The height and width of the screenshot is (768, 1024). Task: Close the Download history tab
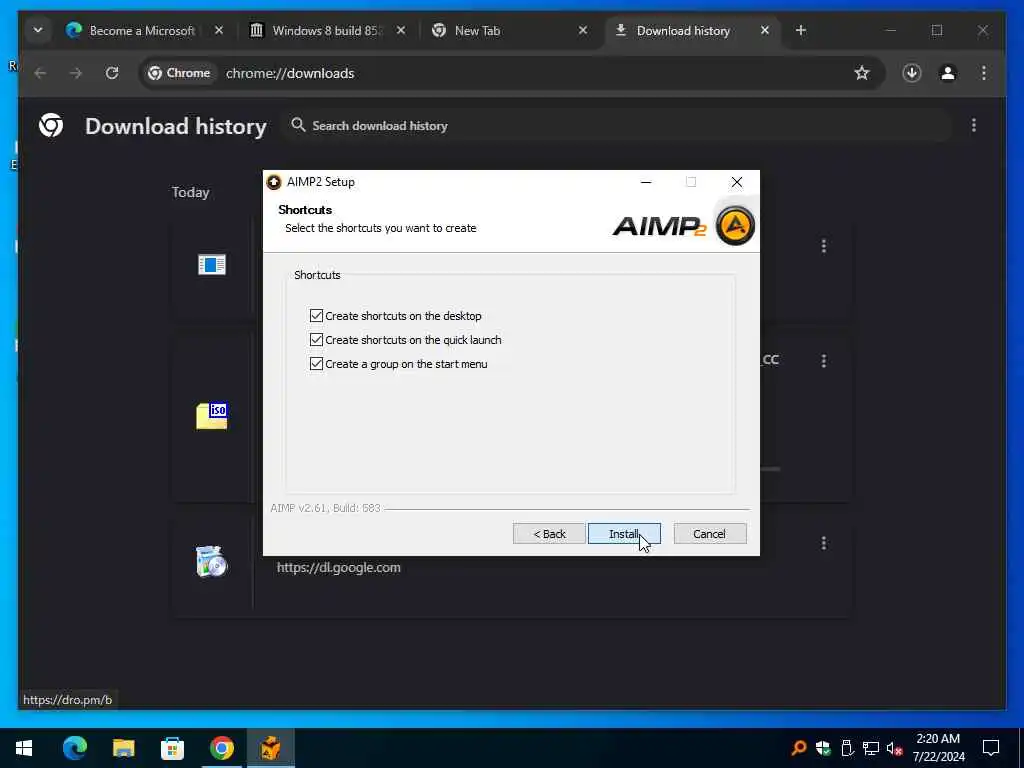[x=765, y=31]
